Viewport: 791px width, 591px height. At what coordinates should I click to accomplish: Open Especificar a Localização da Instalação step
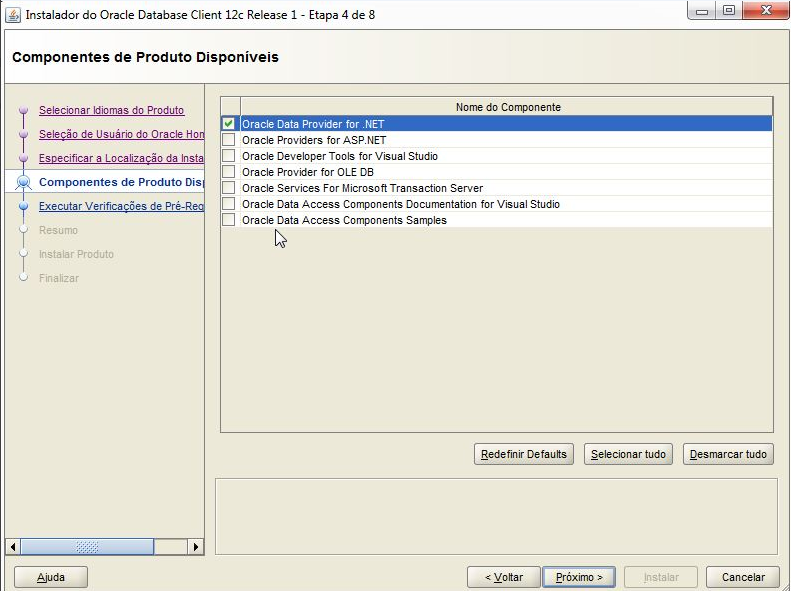(122, 158)
